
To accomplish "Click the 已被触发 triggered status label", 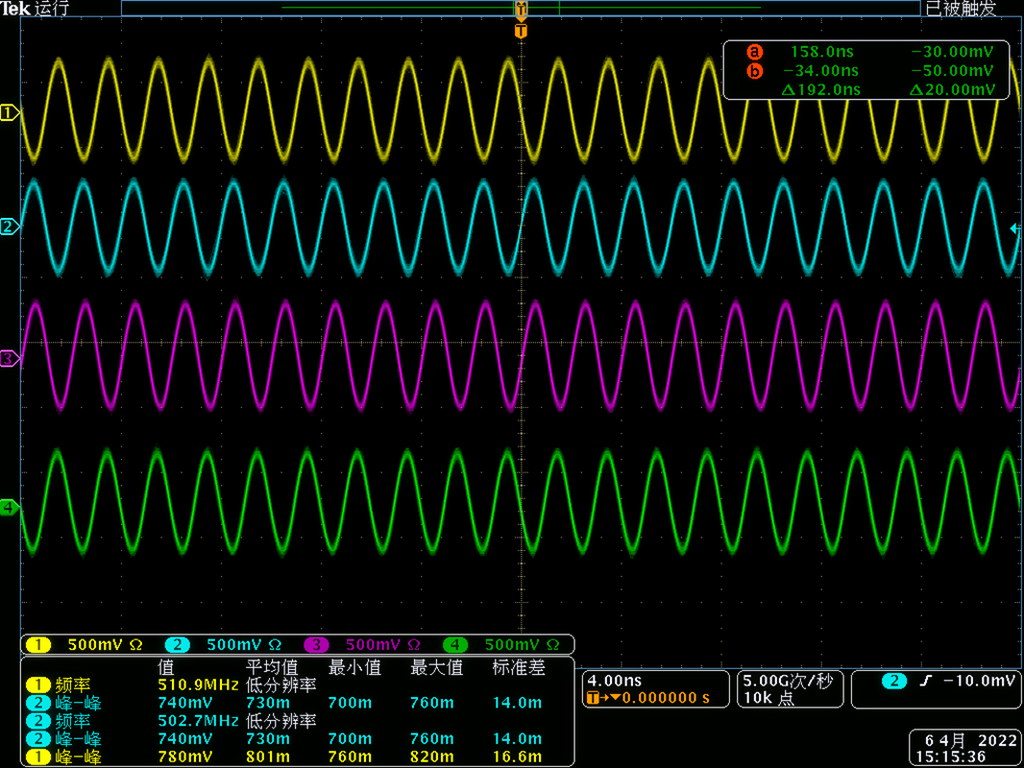I will 960,9.
